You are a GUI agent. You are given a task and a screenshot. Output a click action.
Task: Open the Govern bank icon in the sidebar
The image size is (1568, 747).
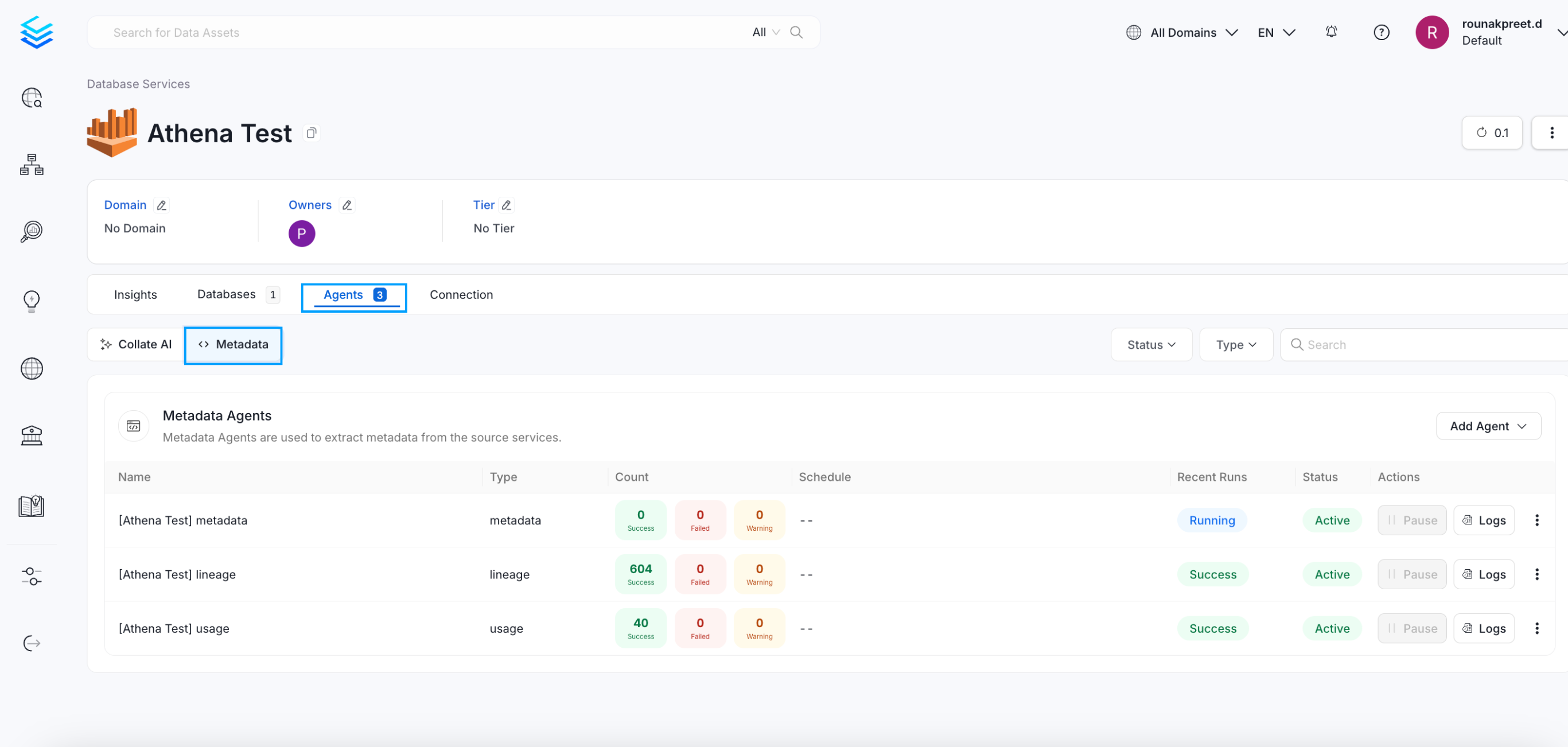[32, 435]
